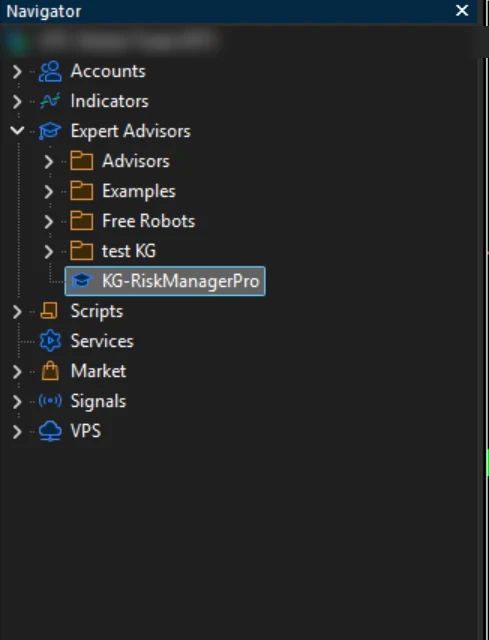Screen dimensions: 489x640
Task: Expand the Signals node
Action: click(17, 402)
